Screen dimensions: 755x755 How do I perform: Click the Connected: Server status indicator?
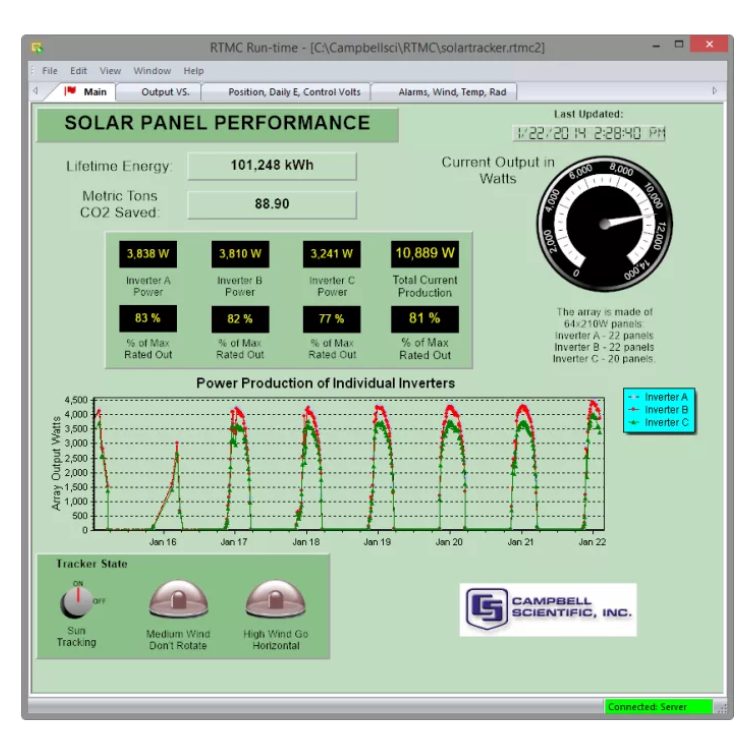[x=659, y=707]
